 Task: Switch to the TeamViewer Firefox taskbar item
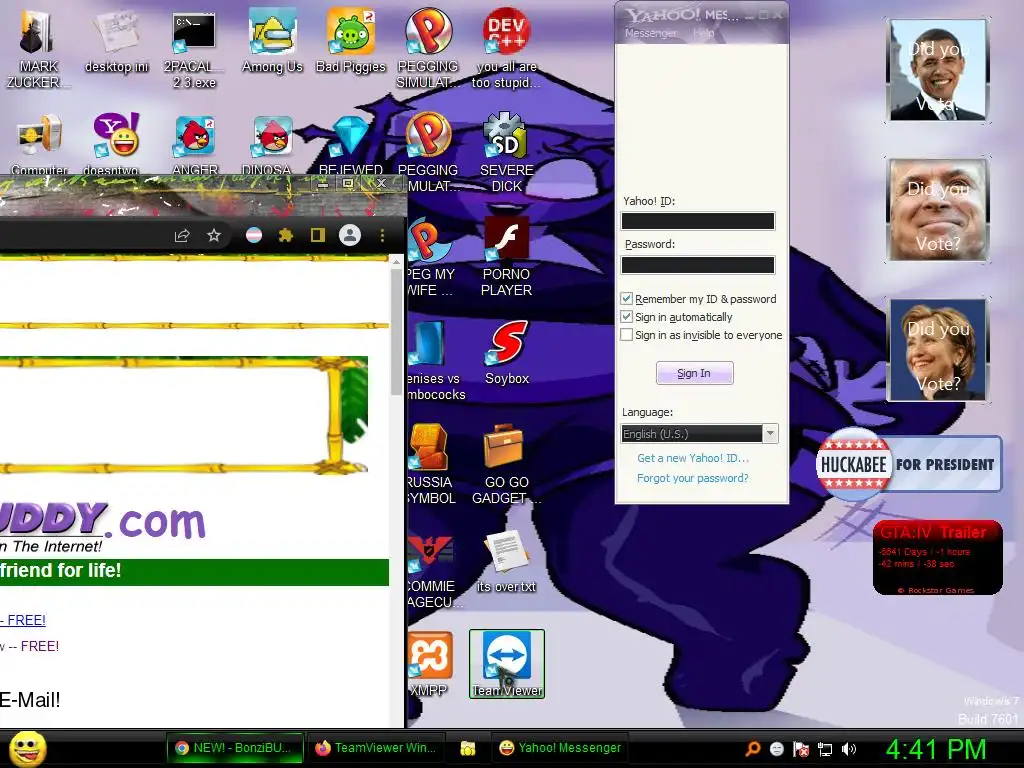[376, 748]
